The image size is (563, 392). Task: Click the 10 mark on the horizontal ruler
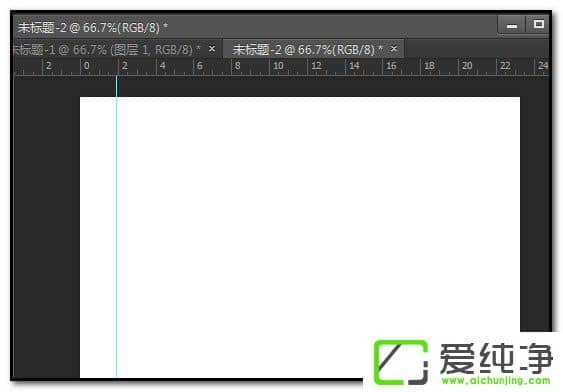tap(278, 66)
